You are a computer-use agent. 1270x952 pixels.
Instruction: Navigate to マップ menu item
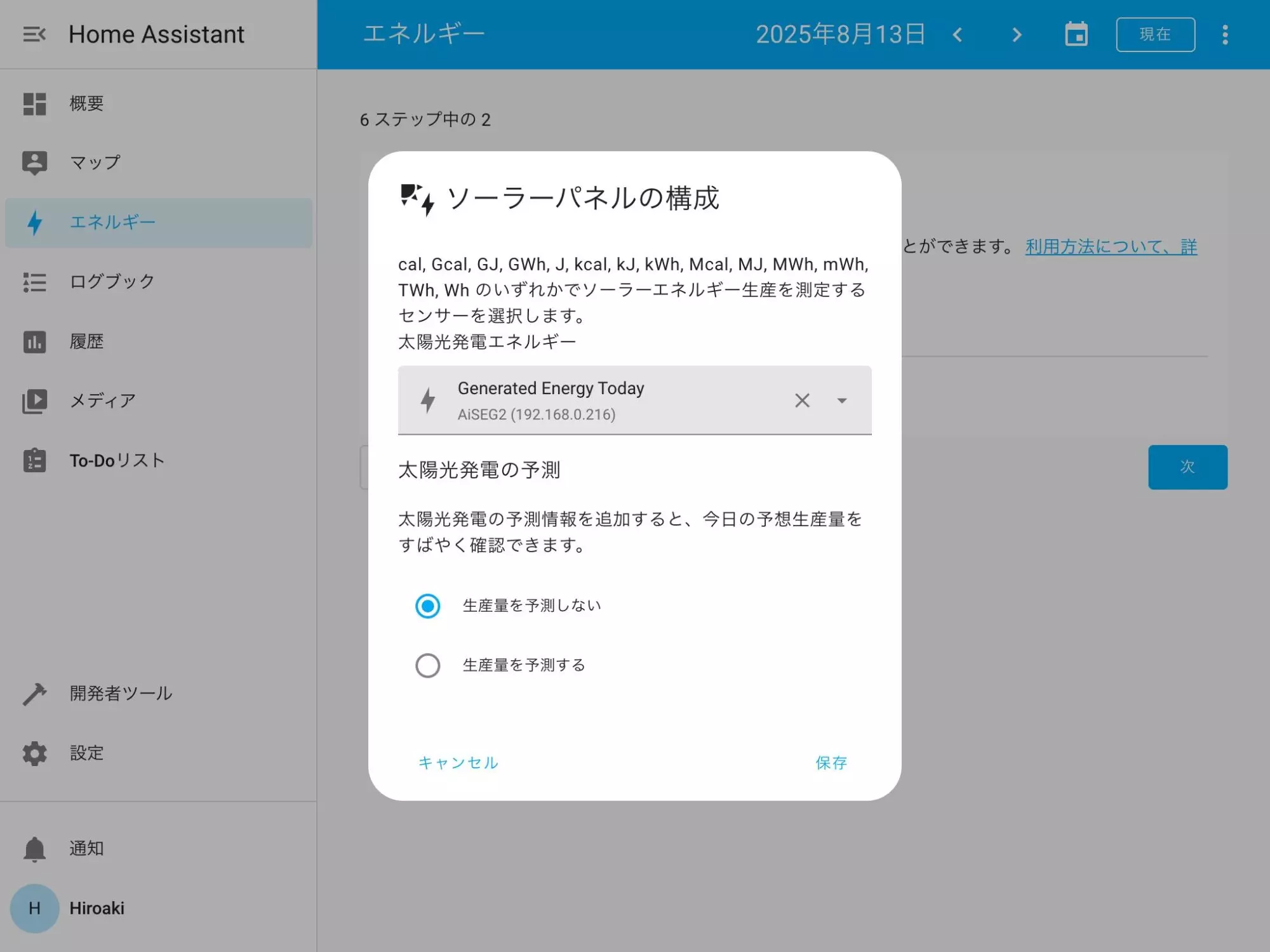click(159, 163)
